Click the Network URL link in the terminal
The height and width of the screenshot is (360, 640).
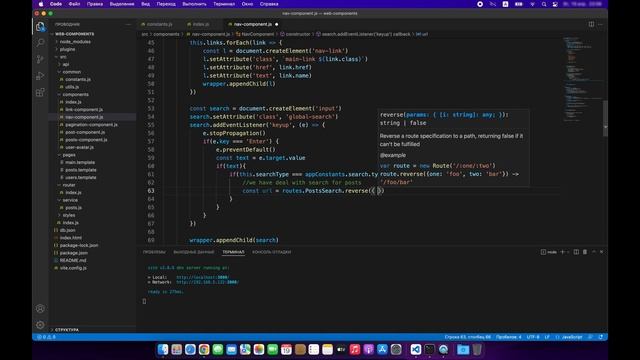pyautogui.click(x=207, y=282)
